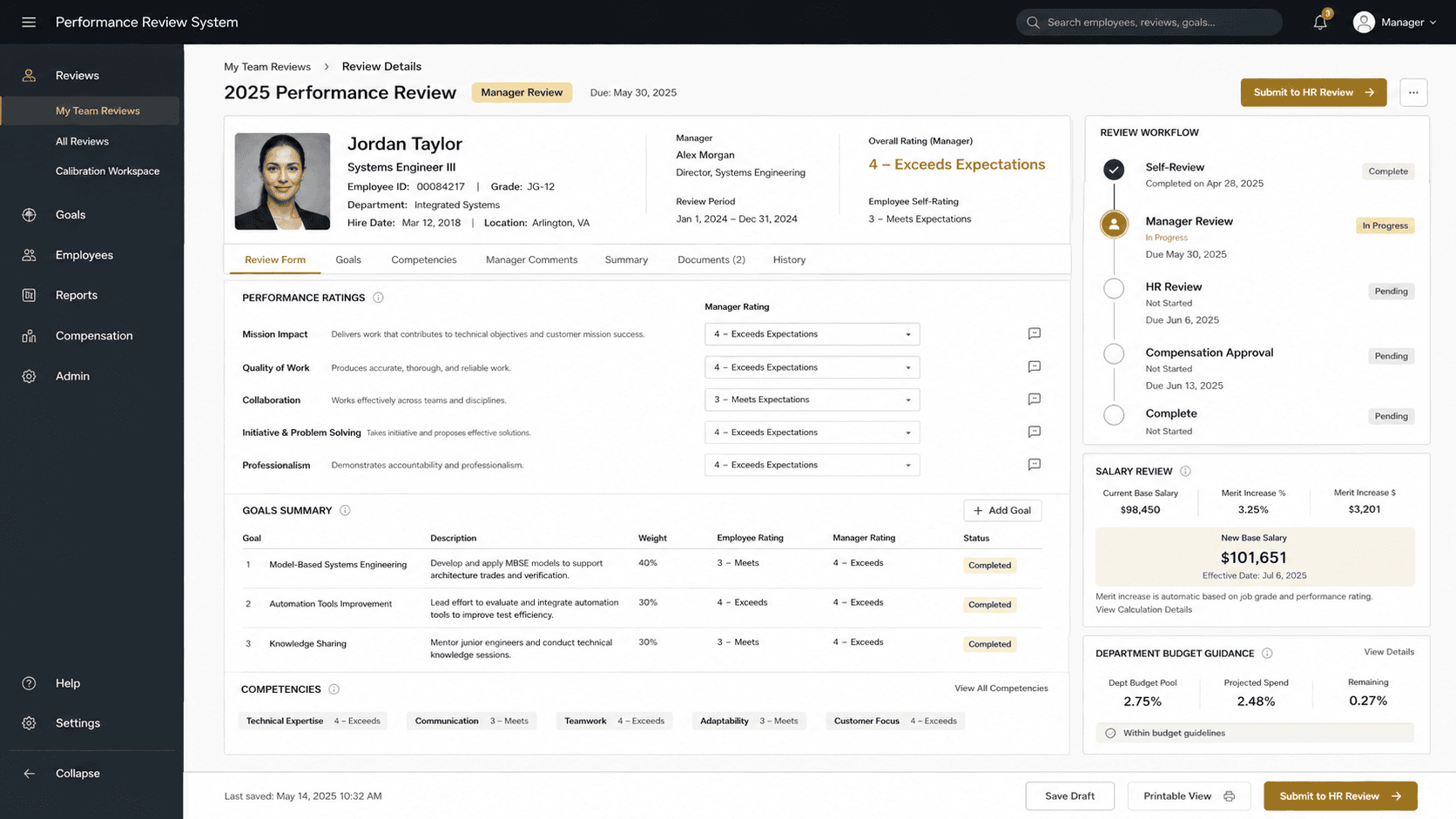Click the Save Draft button
The width and height of the screenshot is (1456, 819).
(x=1069, y=796)
